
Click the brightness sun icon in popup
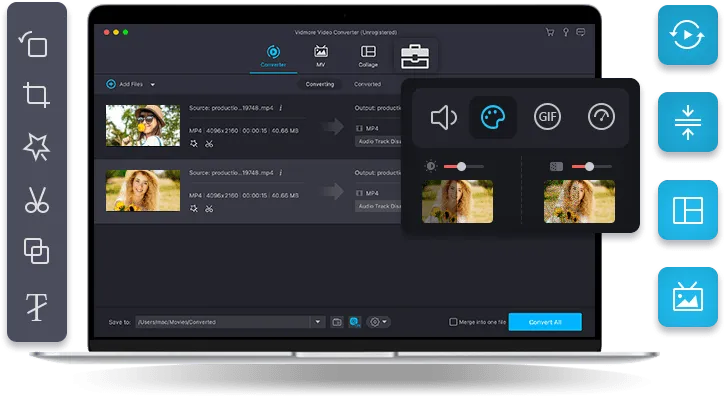(x=430, y=166)
